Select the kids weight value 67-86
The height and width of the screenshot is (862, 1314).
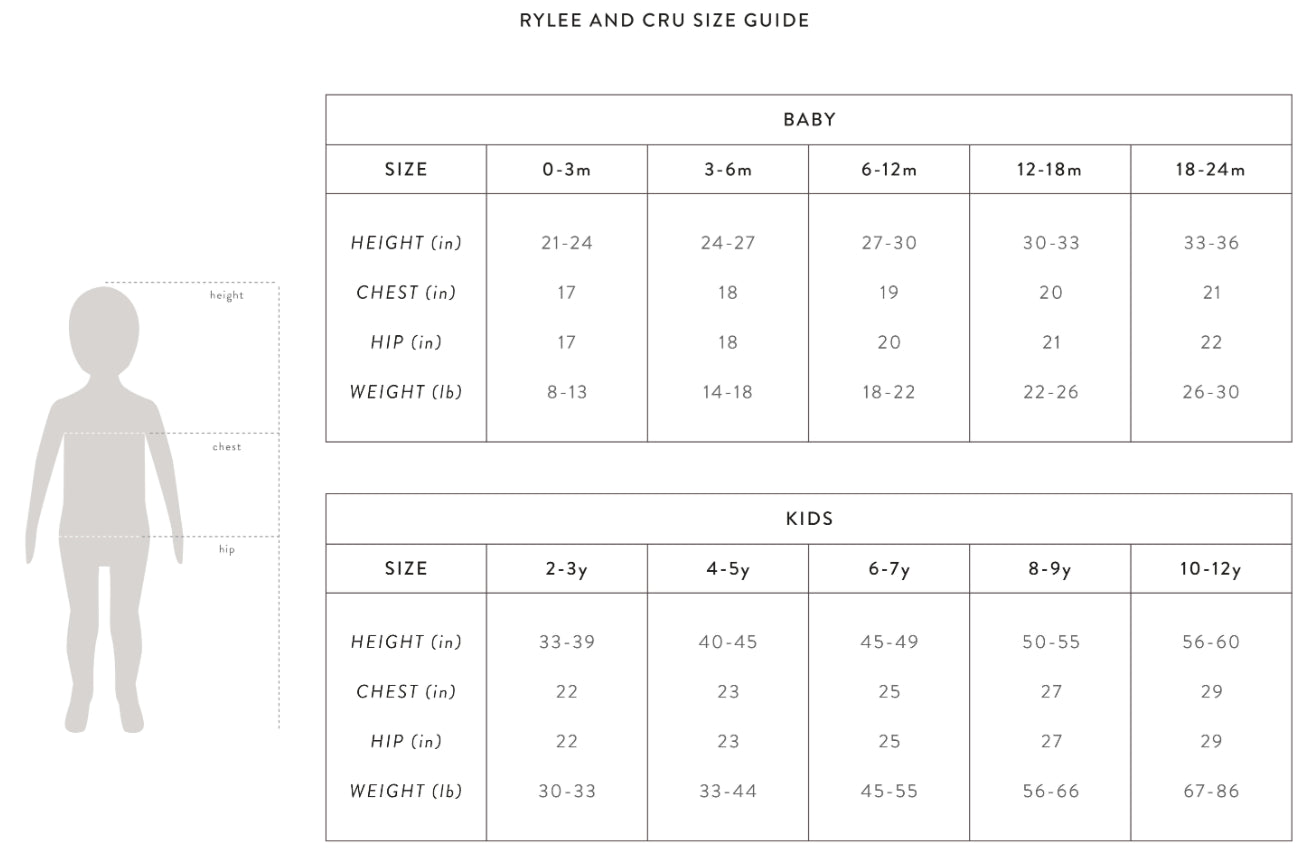tap(1210, 791)
